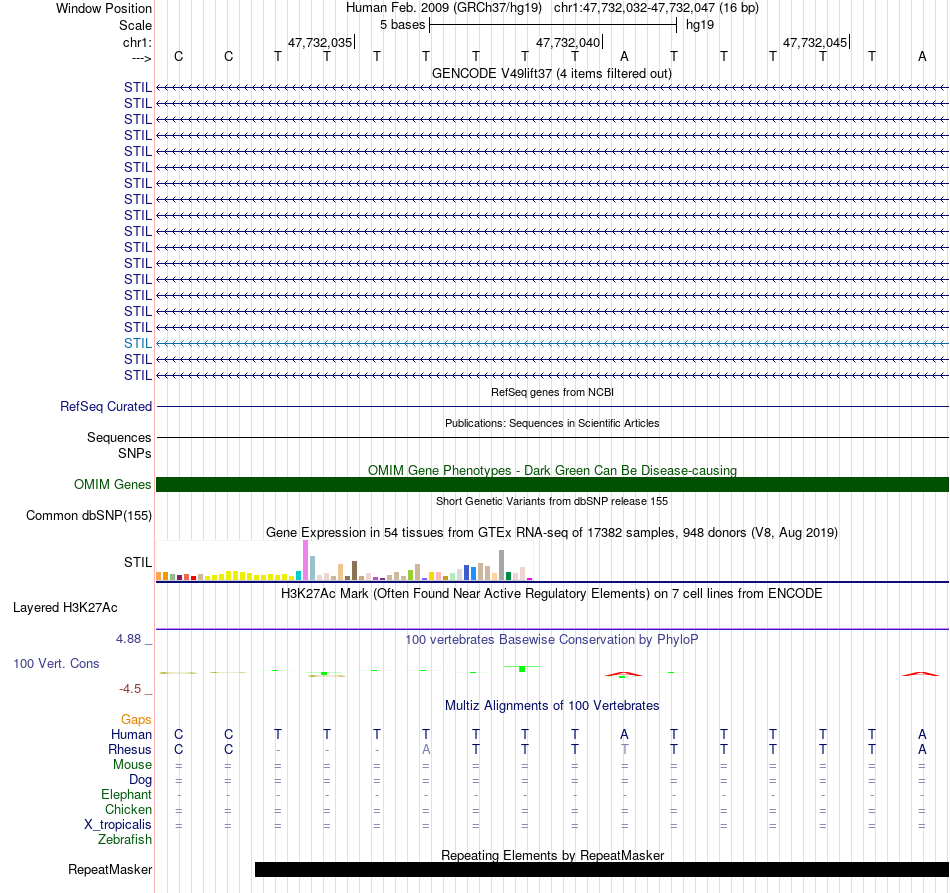Viewport: 950px width, 893px height.
Task: Open the Repeating Elements by RepeatMasker title
Action: [x=552, y=855]
